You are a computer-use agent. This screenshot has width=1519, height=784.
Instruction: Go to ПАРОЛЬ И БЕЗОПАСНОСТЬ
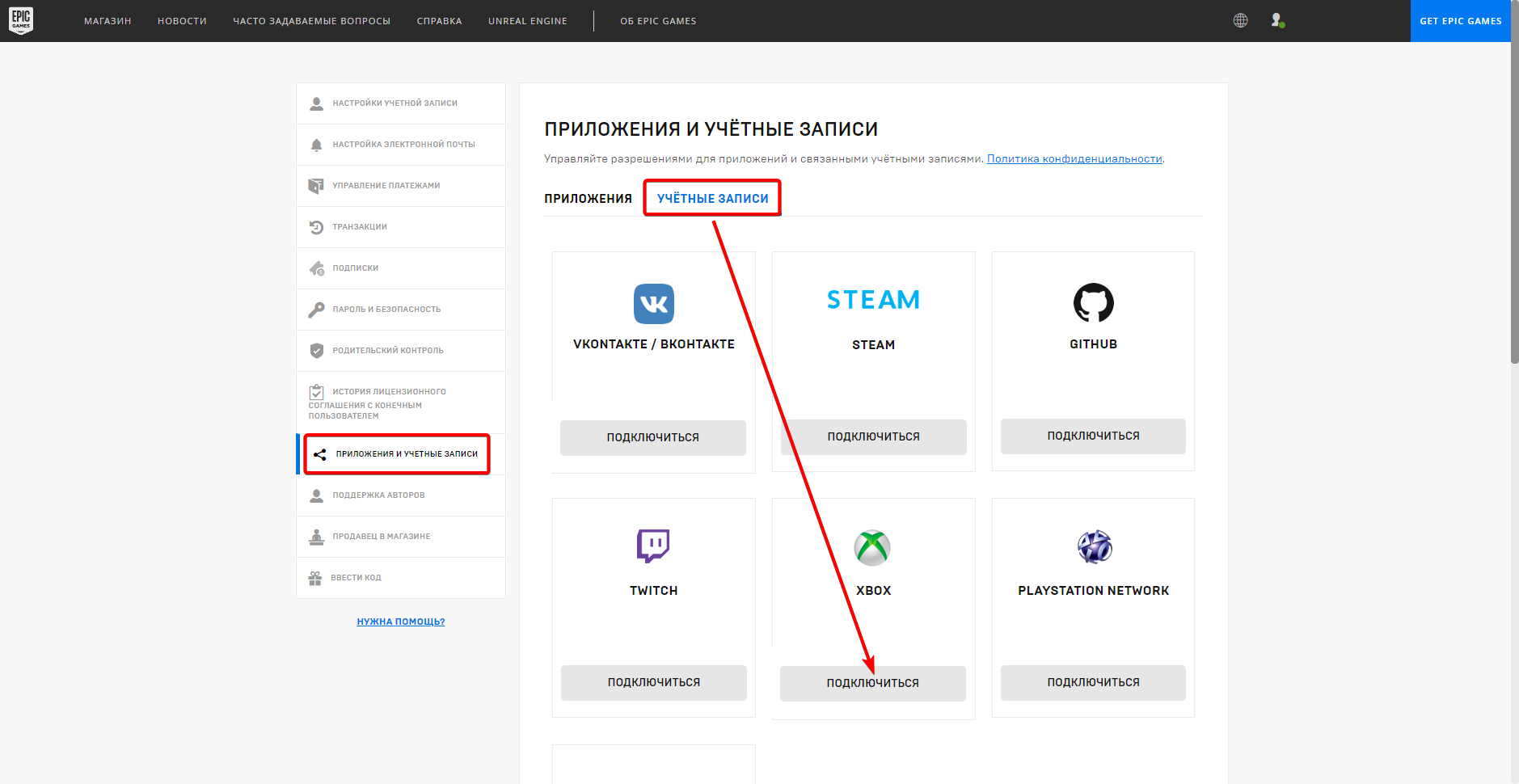(401, 310)
